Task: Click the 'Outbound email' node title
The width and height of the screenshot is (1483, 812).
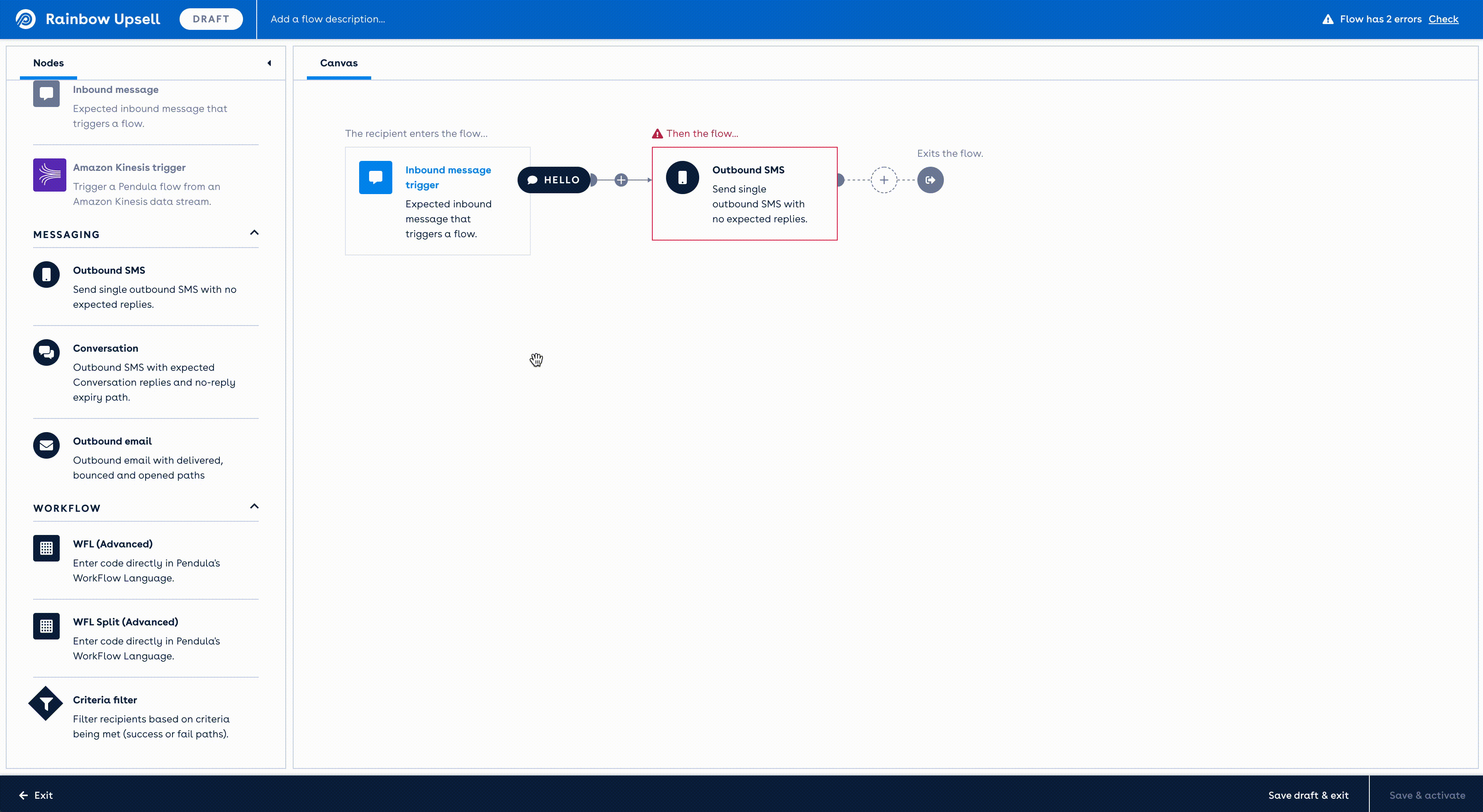Action: tap(112, 441)
